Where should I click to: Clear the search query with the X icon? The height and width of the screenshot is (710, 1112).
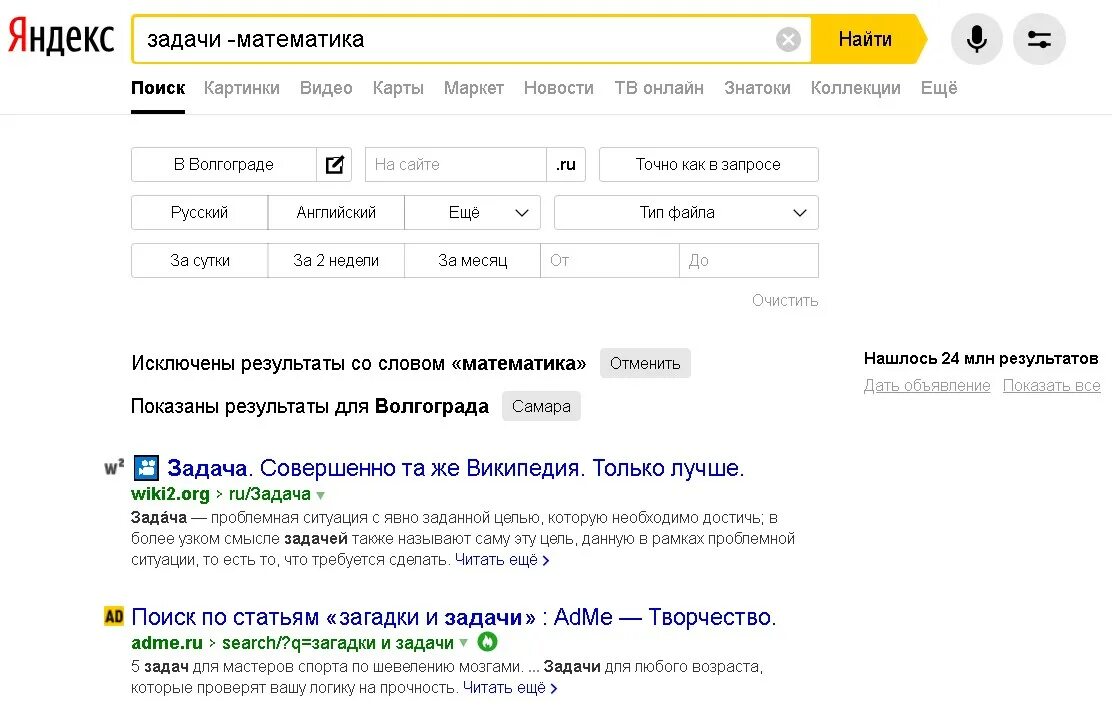tap(788, 39)
